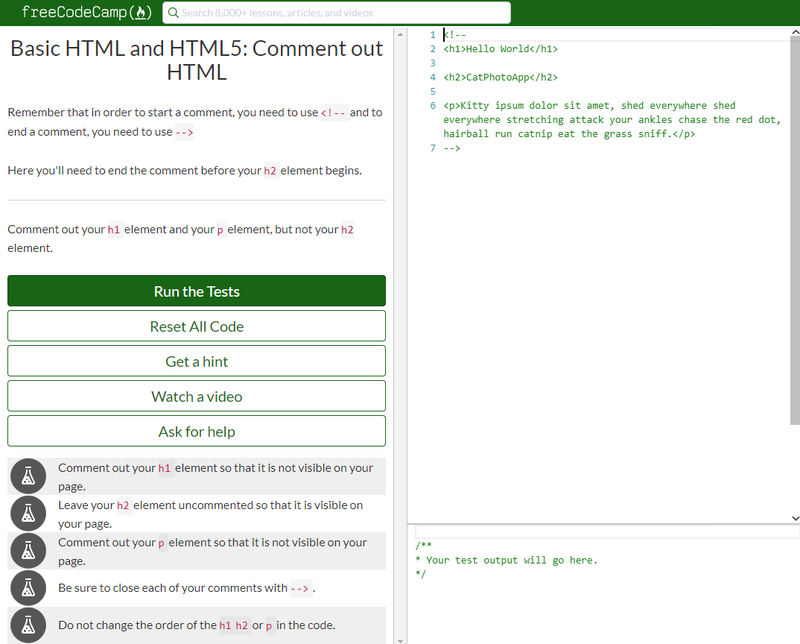Click the search magnifier icon

[x=173, y=13]
